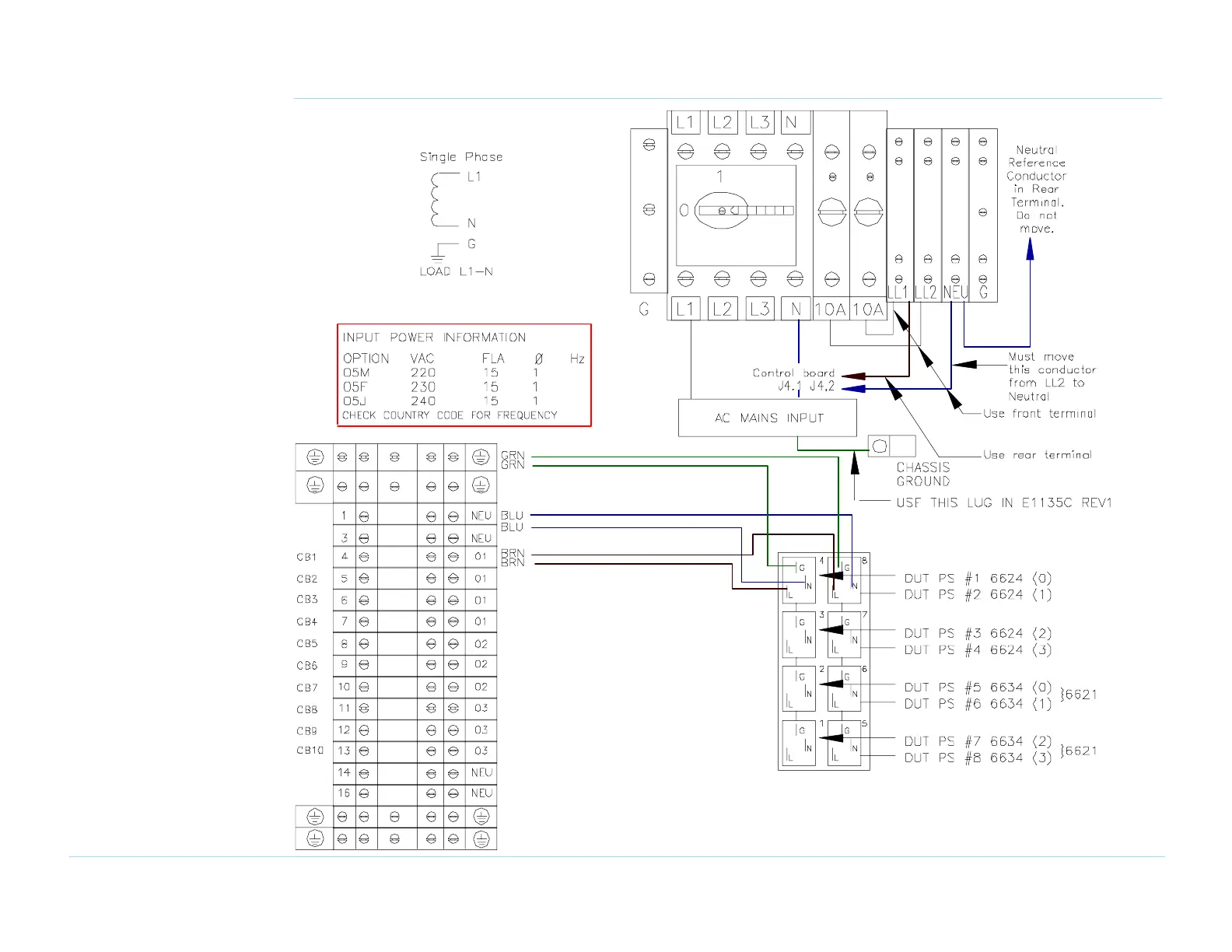The image size is (1232, 952).
Task: Click the "Use front terminal" note
Action: click(x=1039, y=414)
